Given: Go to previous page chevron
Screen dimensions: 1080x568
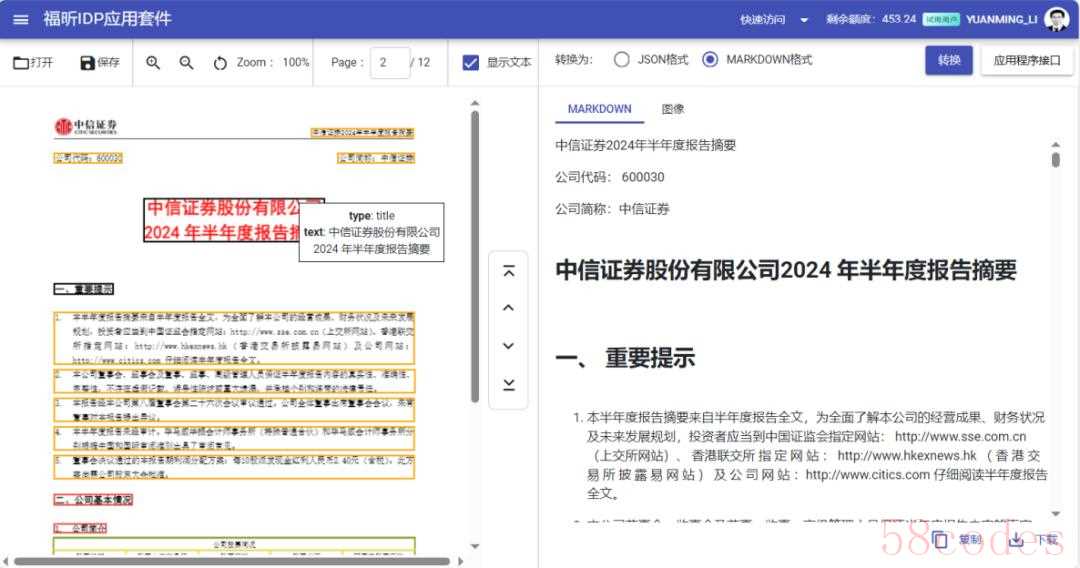Looking at the screenshot, I should point(508,308).
